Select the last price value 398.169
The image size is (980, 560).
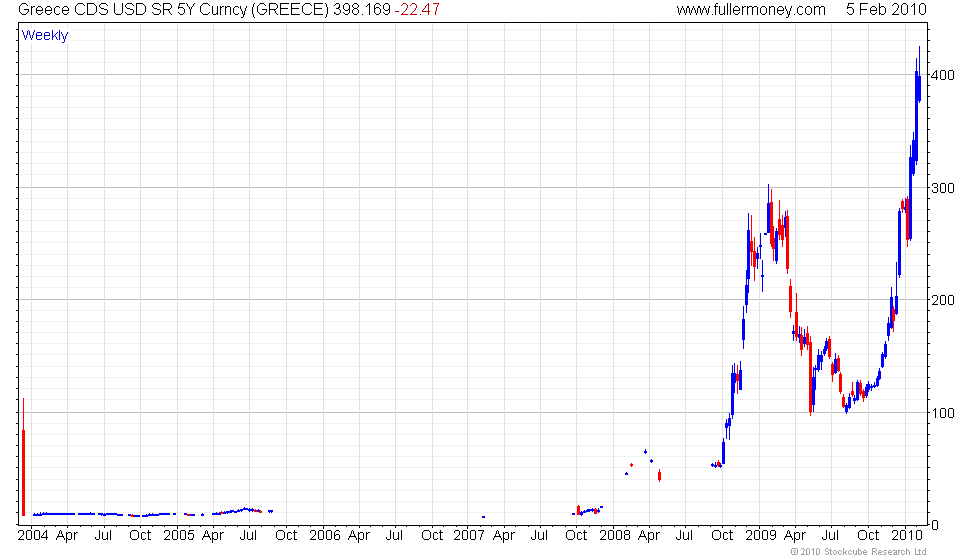pos(362,9)
